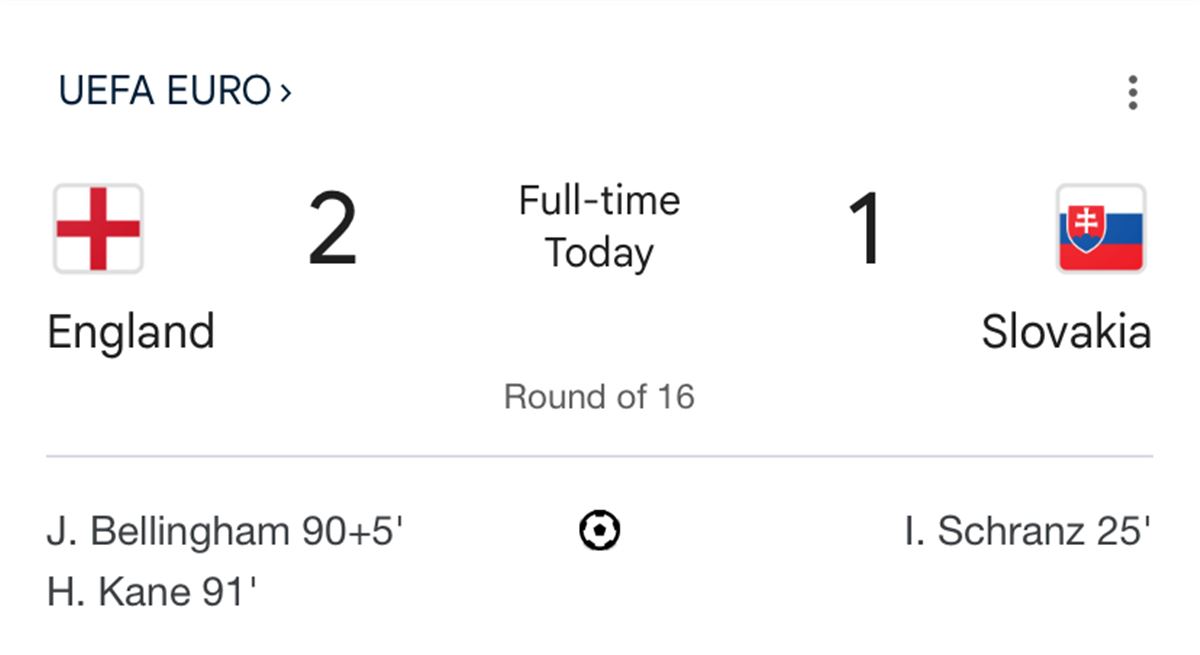Select I. Schranz 25' goal entry
1200x655 pixels.
point(1028,531)
